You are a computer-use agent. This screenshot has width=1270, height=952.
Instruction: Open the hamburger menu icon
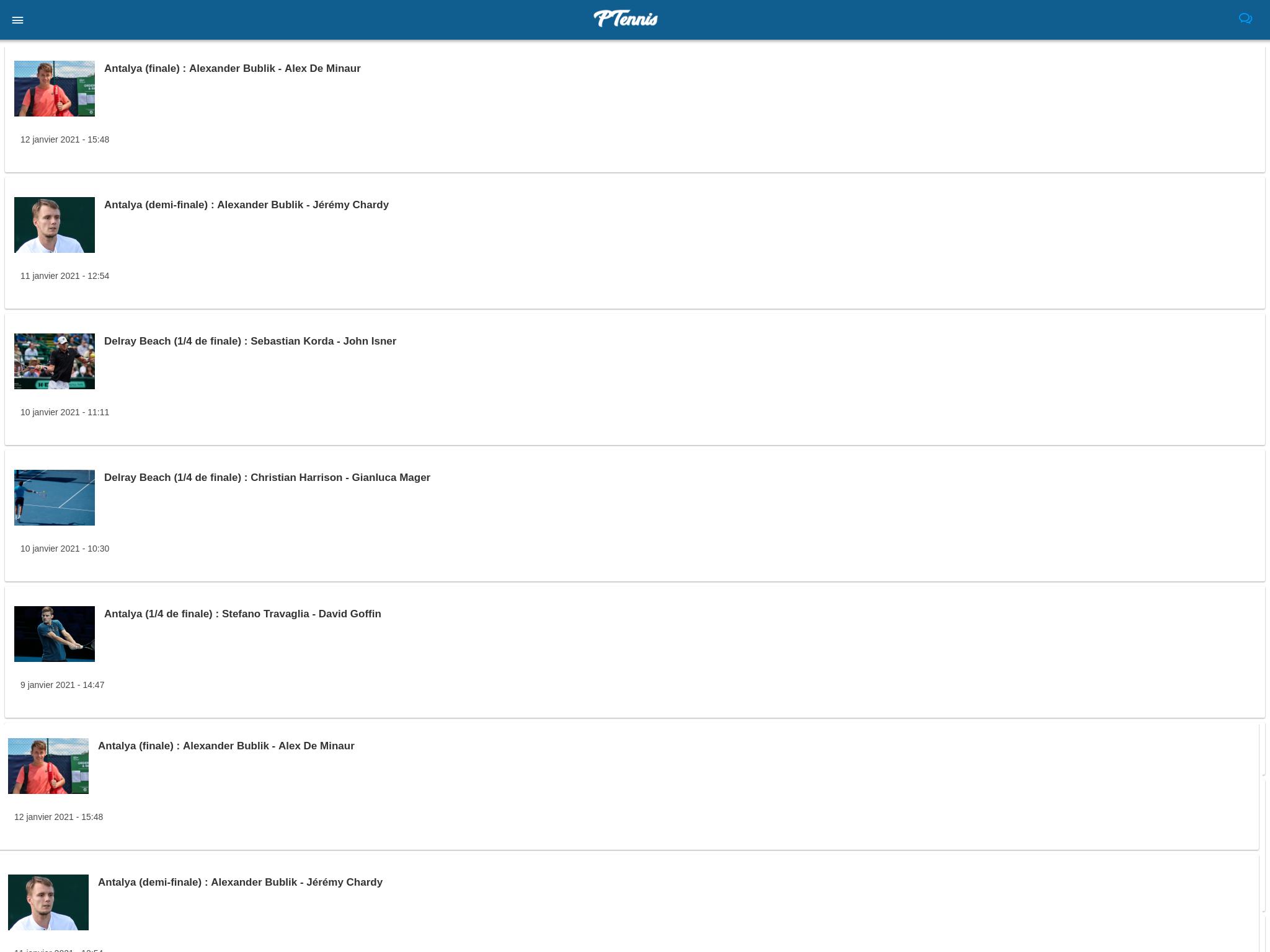17,20
